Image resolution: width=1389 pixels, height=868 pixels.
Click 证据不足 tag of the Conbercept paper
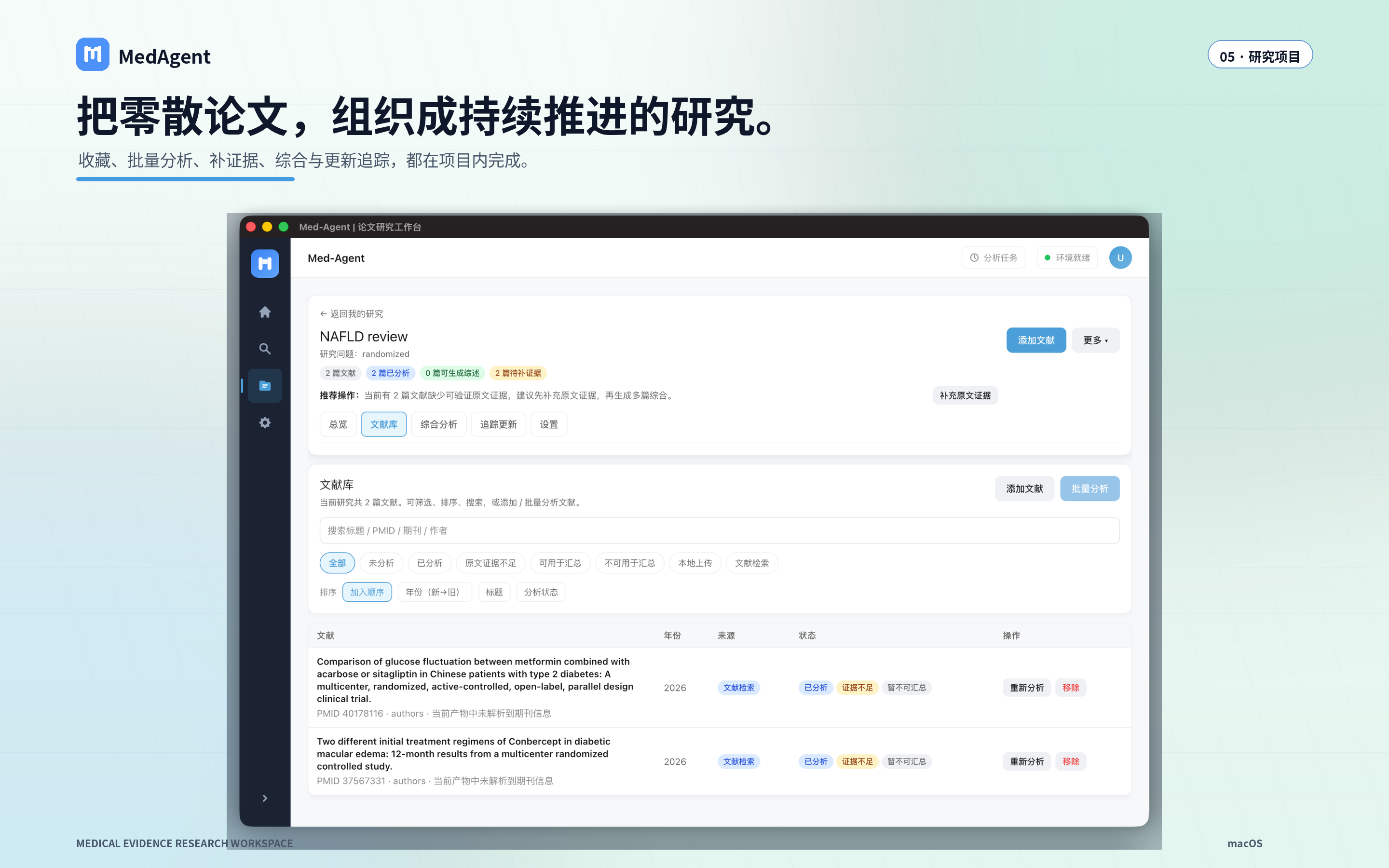tap(857, 761)
